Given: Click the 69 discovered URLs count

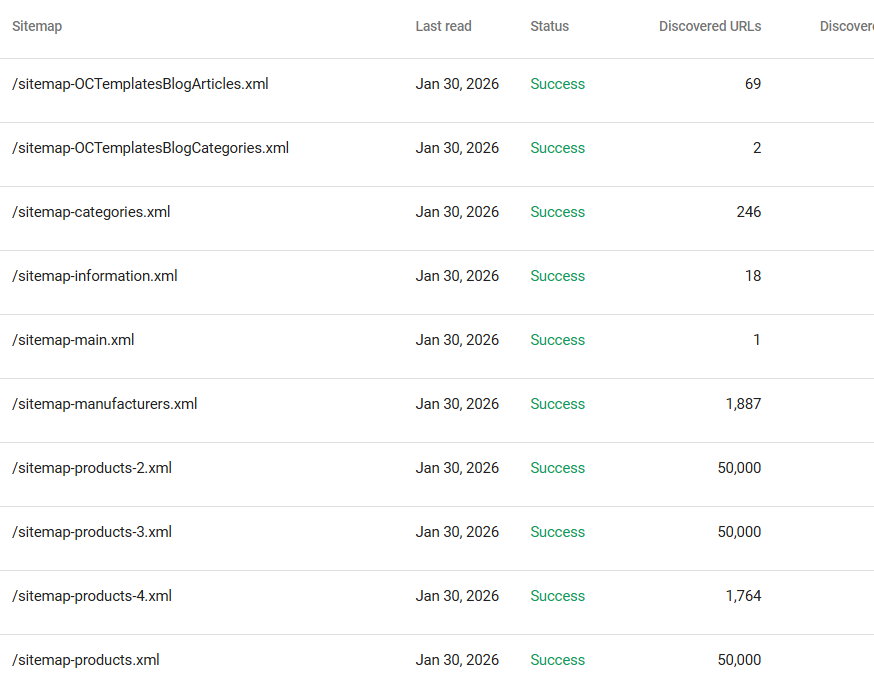Looking at the screenshot, I should 752,84.
